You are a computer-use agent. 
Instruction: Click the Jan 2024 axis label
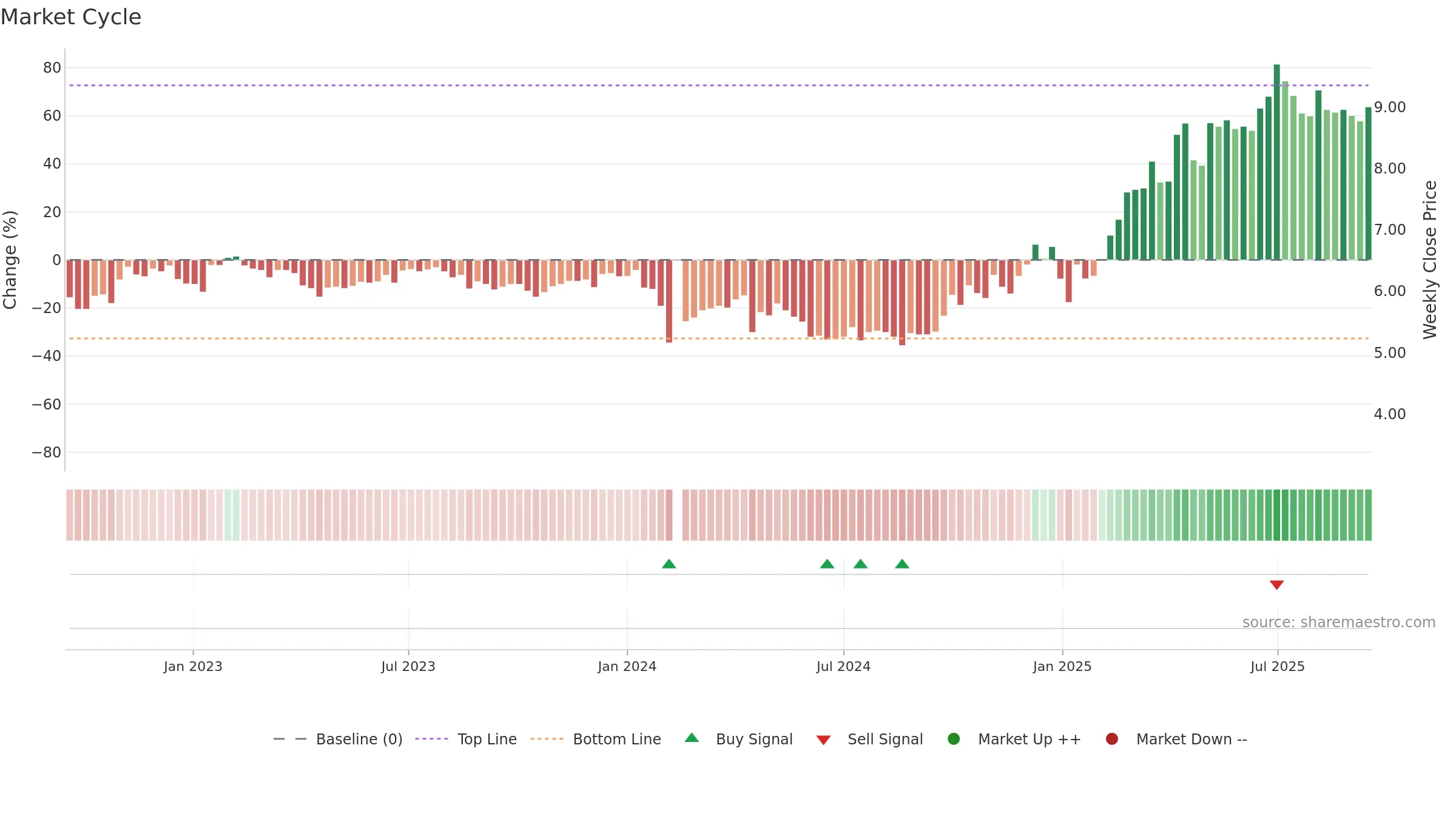[627, 667]
